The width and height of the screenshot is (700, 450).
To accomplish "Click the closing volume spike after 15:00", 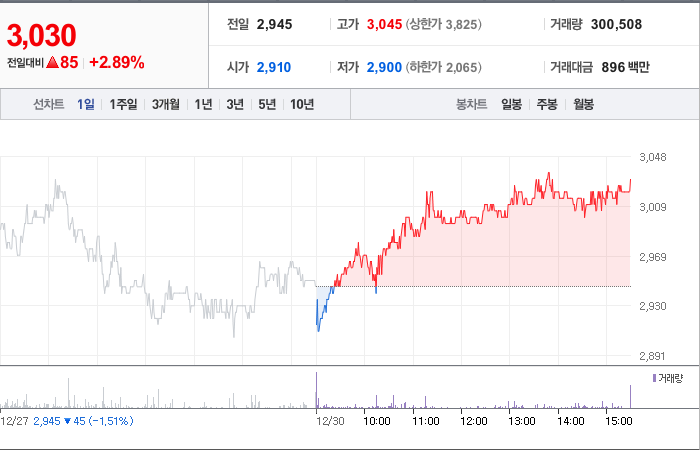I will pos(630,397).
